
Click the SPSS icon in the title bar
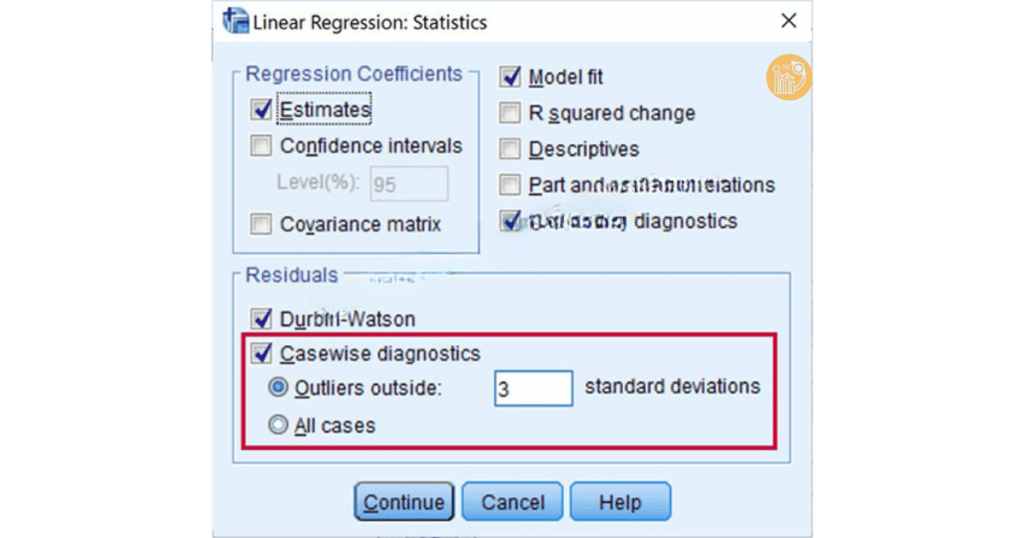coord(236,20)
